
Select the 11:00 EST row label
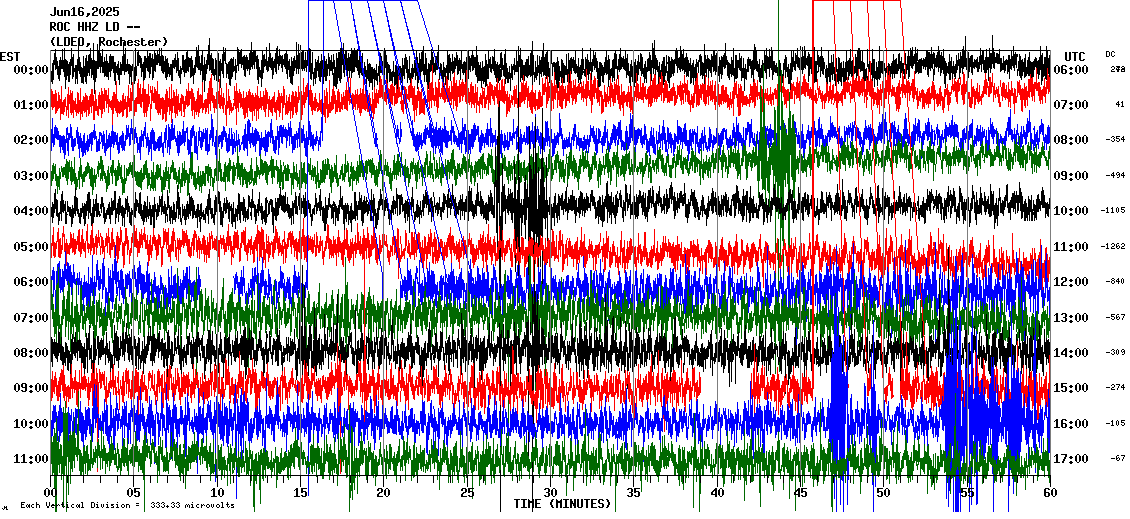coord(29,459)
